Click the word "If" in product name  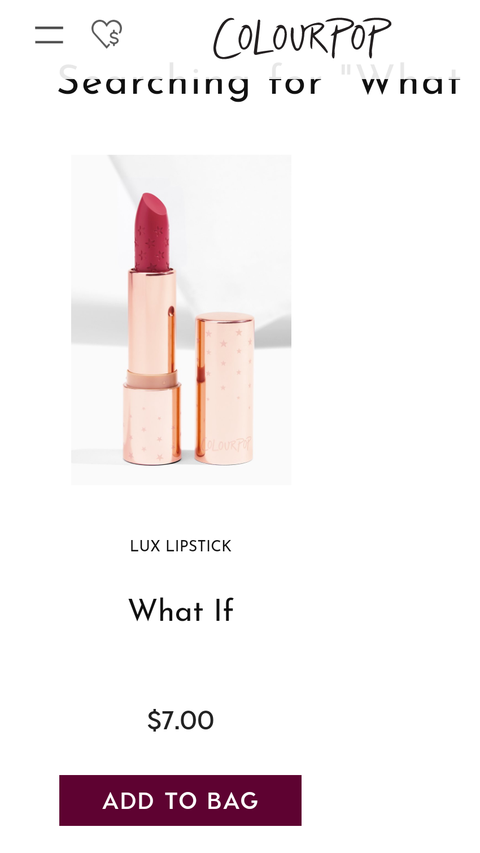point(224,610)
